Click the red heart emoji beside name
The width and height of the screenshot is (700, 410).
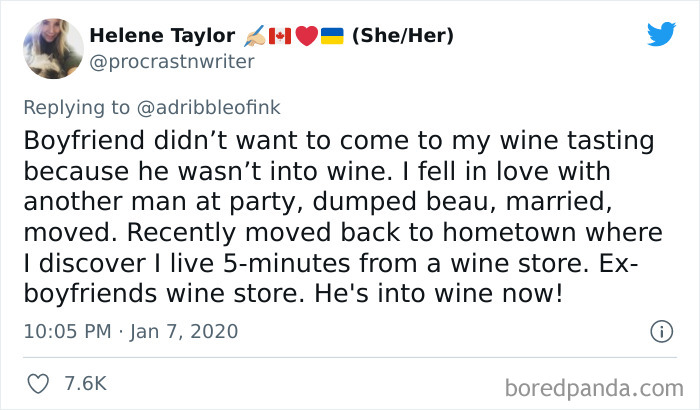point(306,37)
